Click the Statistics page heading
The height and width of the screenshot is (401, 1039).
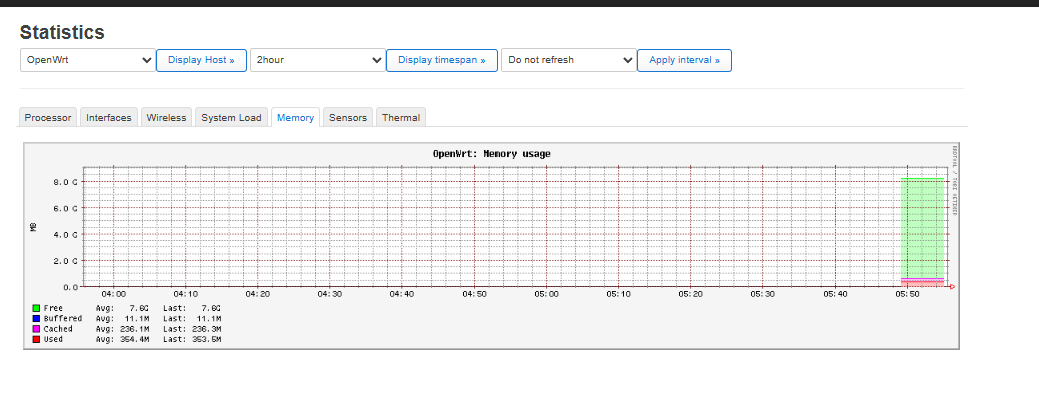tap(62, 33)
